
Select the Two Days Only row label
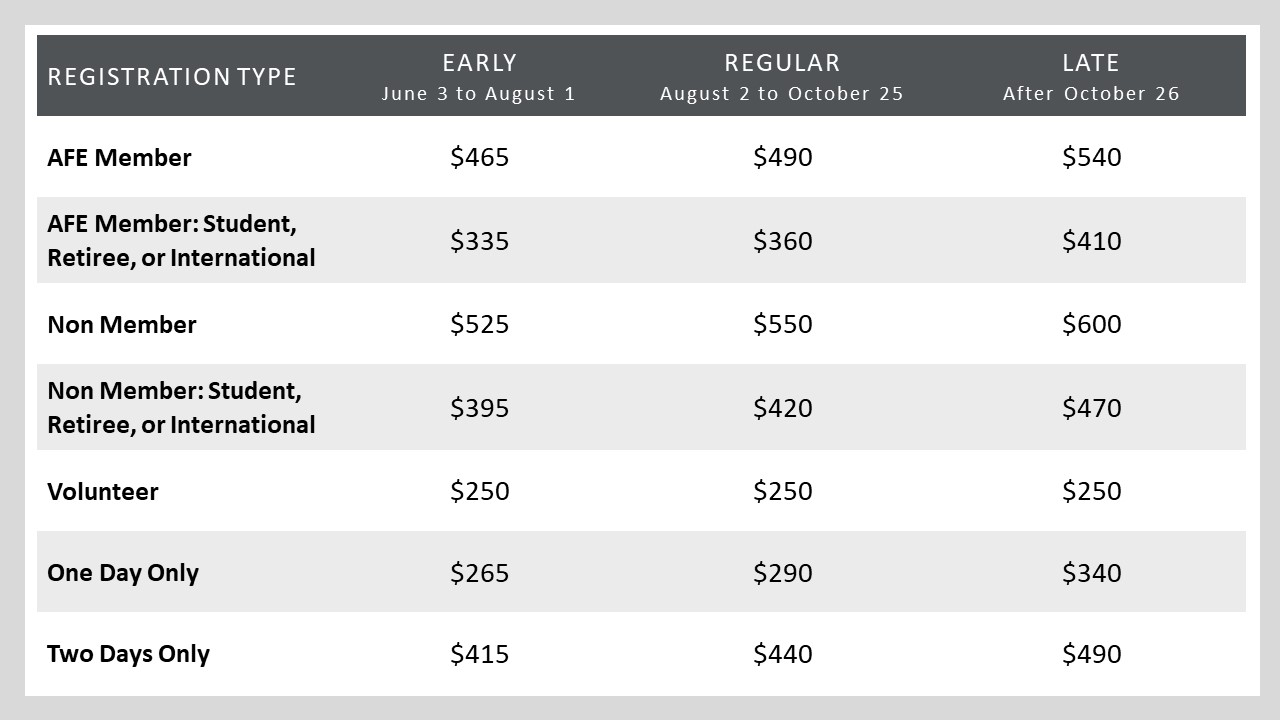point(128,654)
